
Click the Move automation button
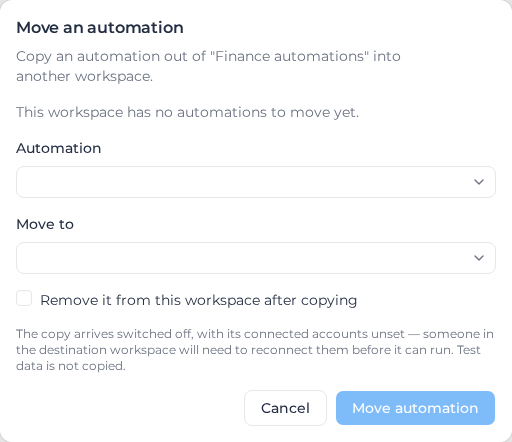coord(415,408)
